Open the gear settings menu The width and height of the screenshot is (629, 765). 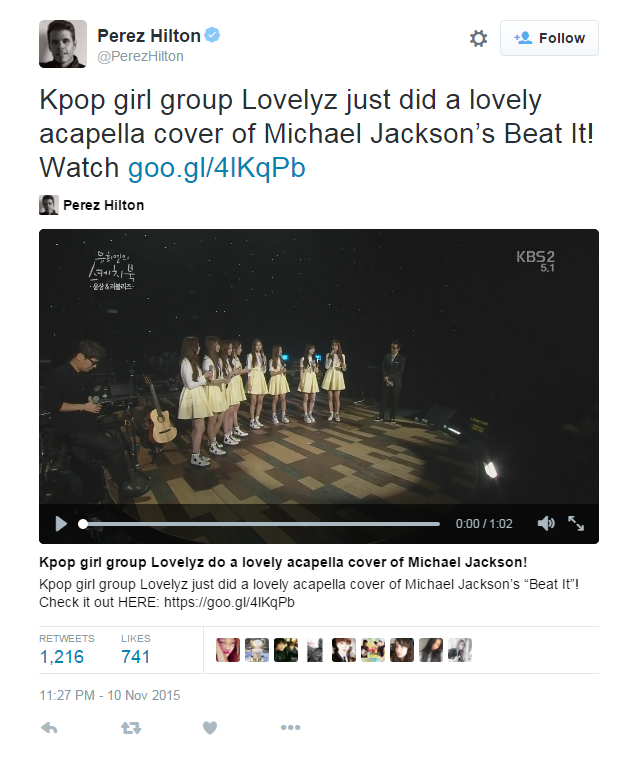(x=478, y=38)
